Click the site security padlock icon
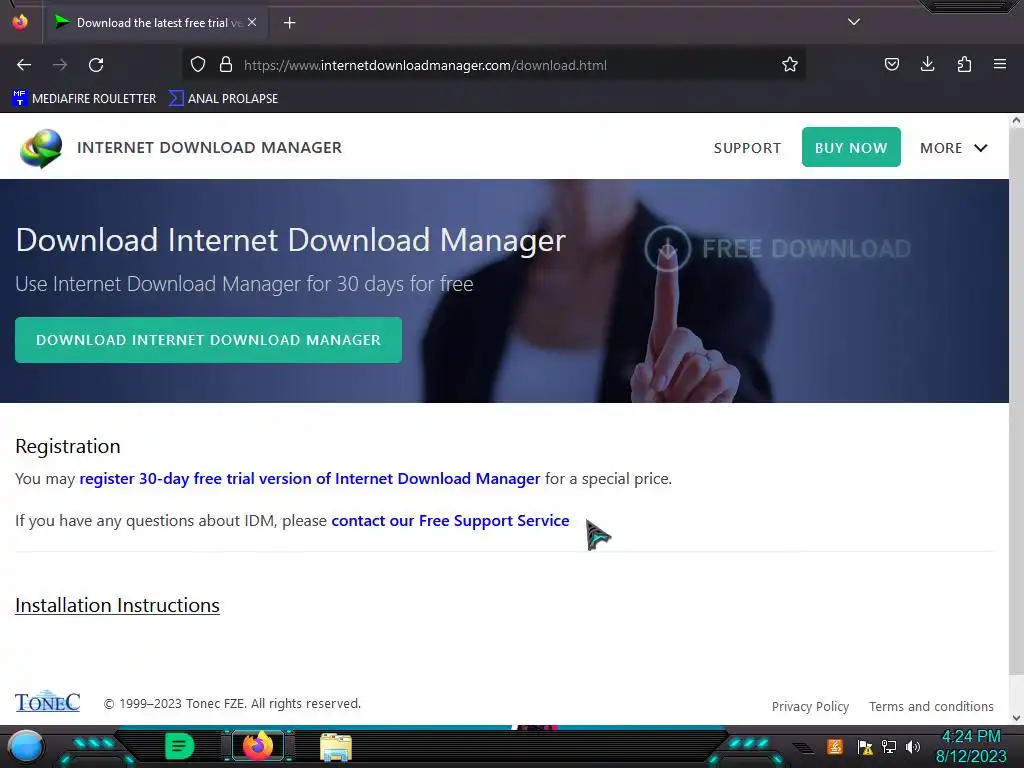Screen dimensions: 1024x768 226,64
